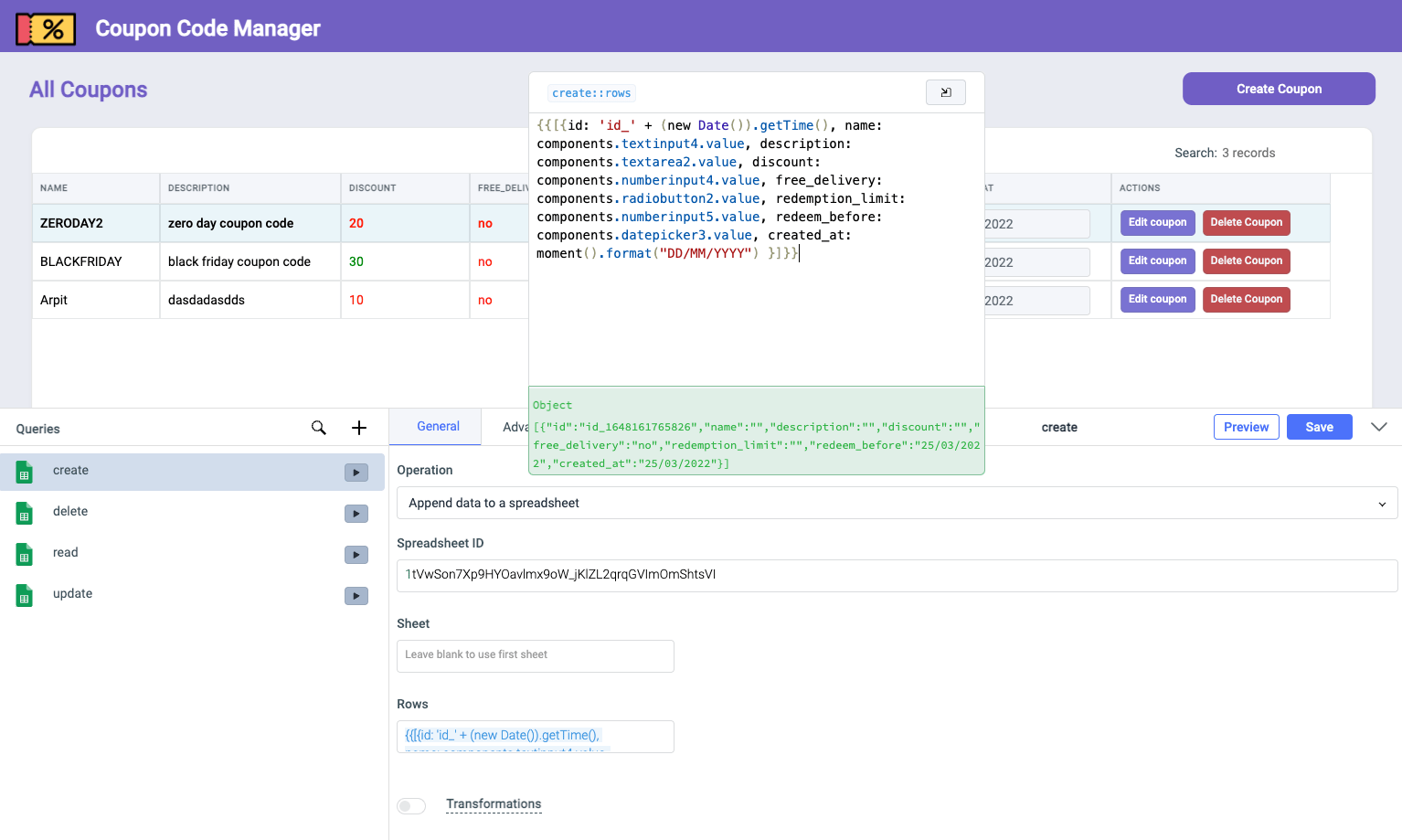Viewport: 1402px width, 840px height.
Task: Switch to the General tab
Action: click(x=438, y=427)
